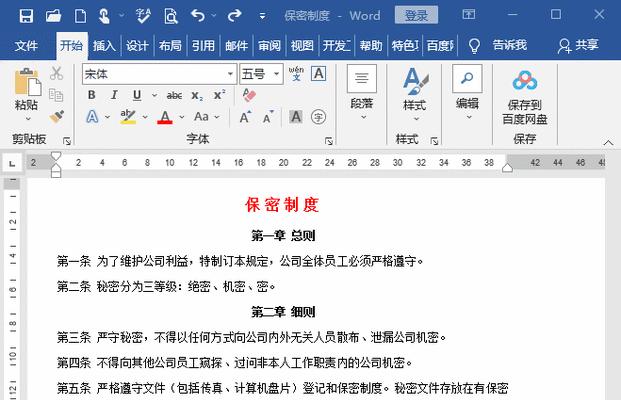
Task: Click the Open folder icon in title bar
Action: [x=53, y=16]
